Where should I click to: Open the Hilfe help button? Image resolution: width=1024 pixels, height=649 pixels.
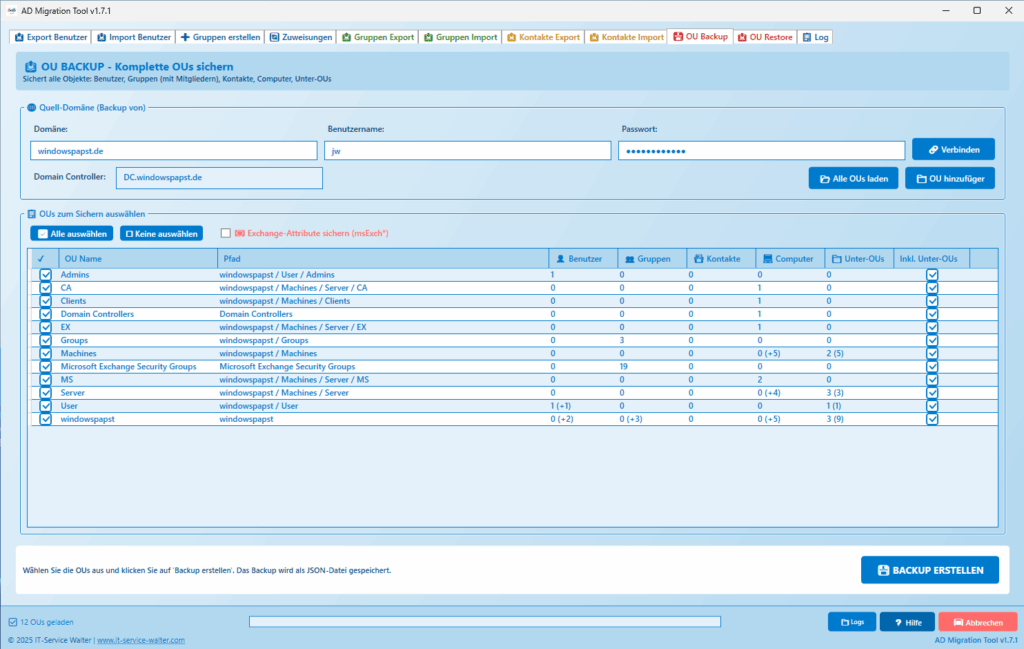click(x=907, y=621)
